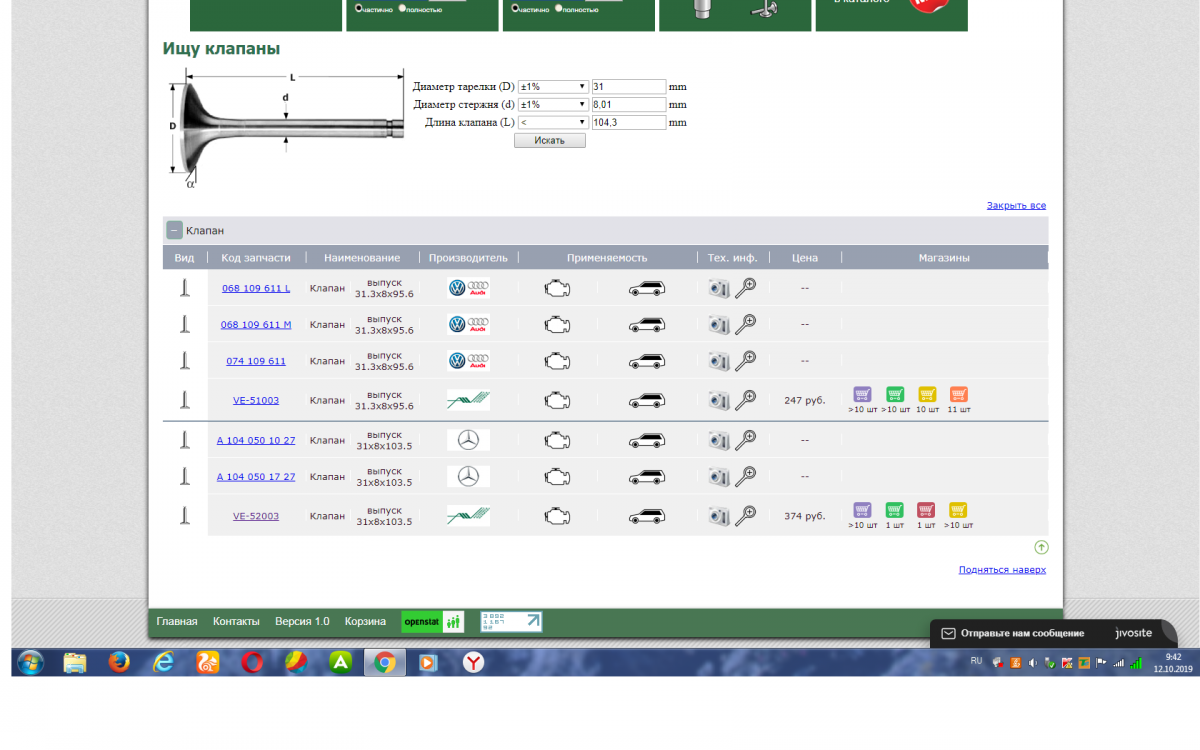
Task: Open magnifier tech info for VE-52003
Action: pos(745,516)
